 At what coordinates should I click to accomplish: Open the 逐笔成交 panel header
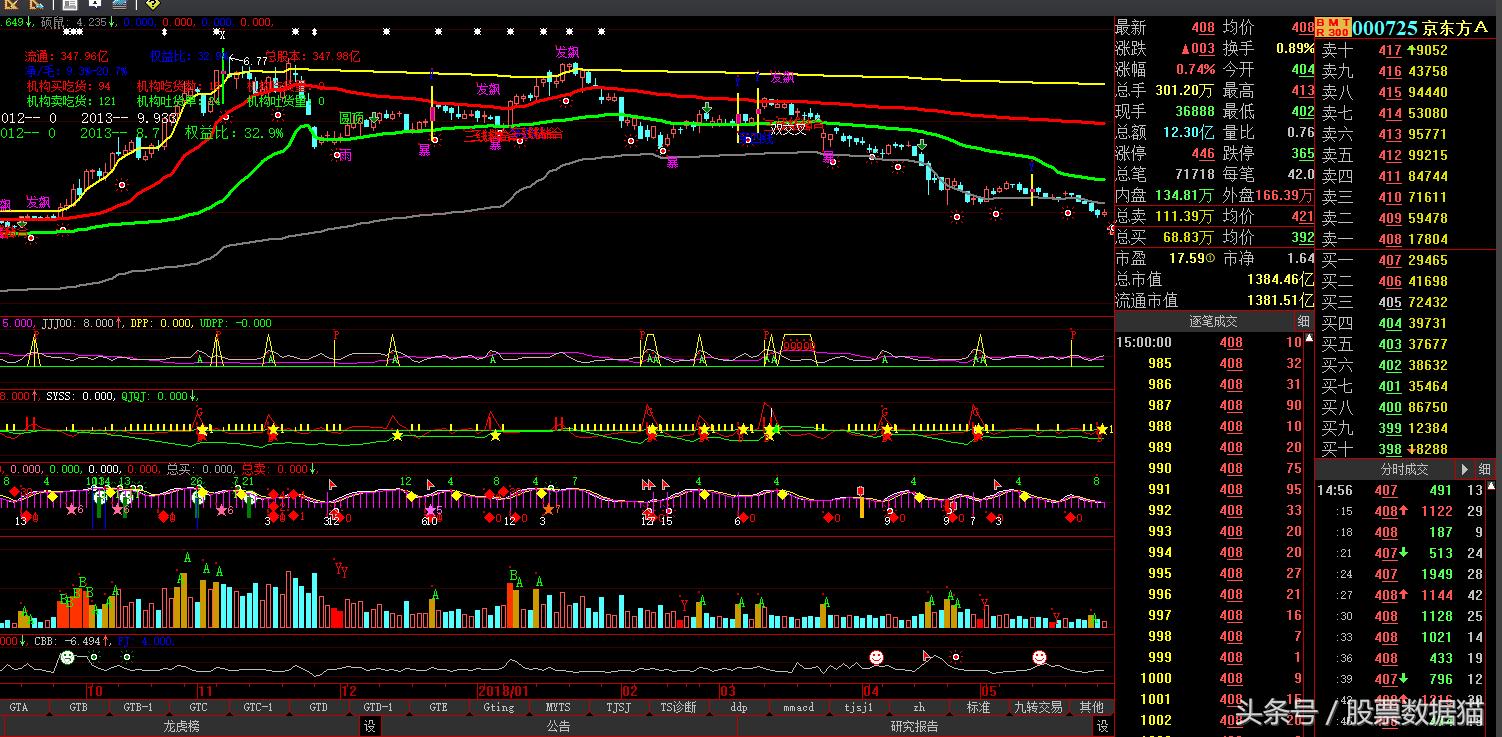pos(1212,321)
